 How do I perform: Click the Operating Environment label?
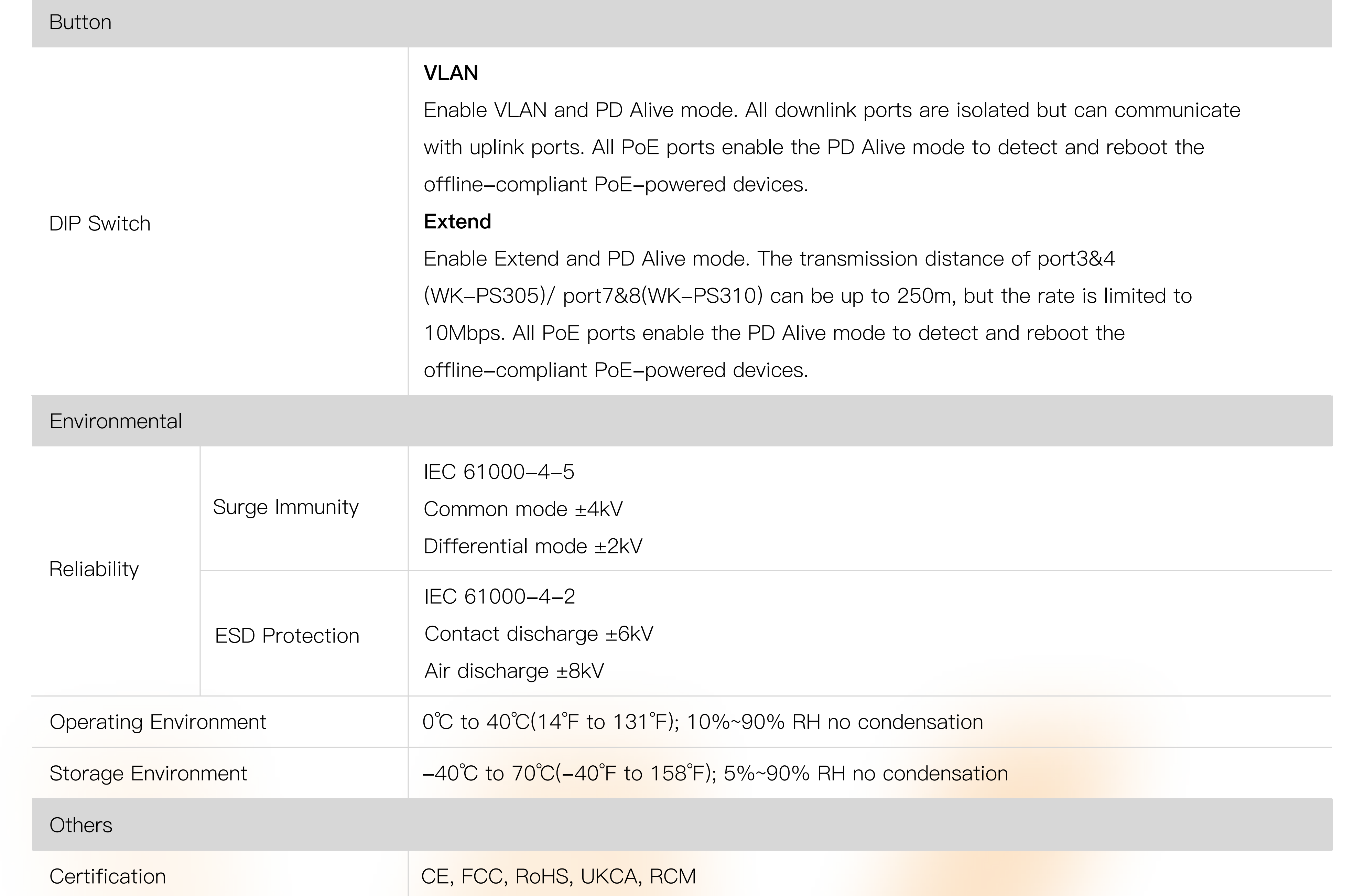point(158,722)
